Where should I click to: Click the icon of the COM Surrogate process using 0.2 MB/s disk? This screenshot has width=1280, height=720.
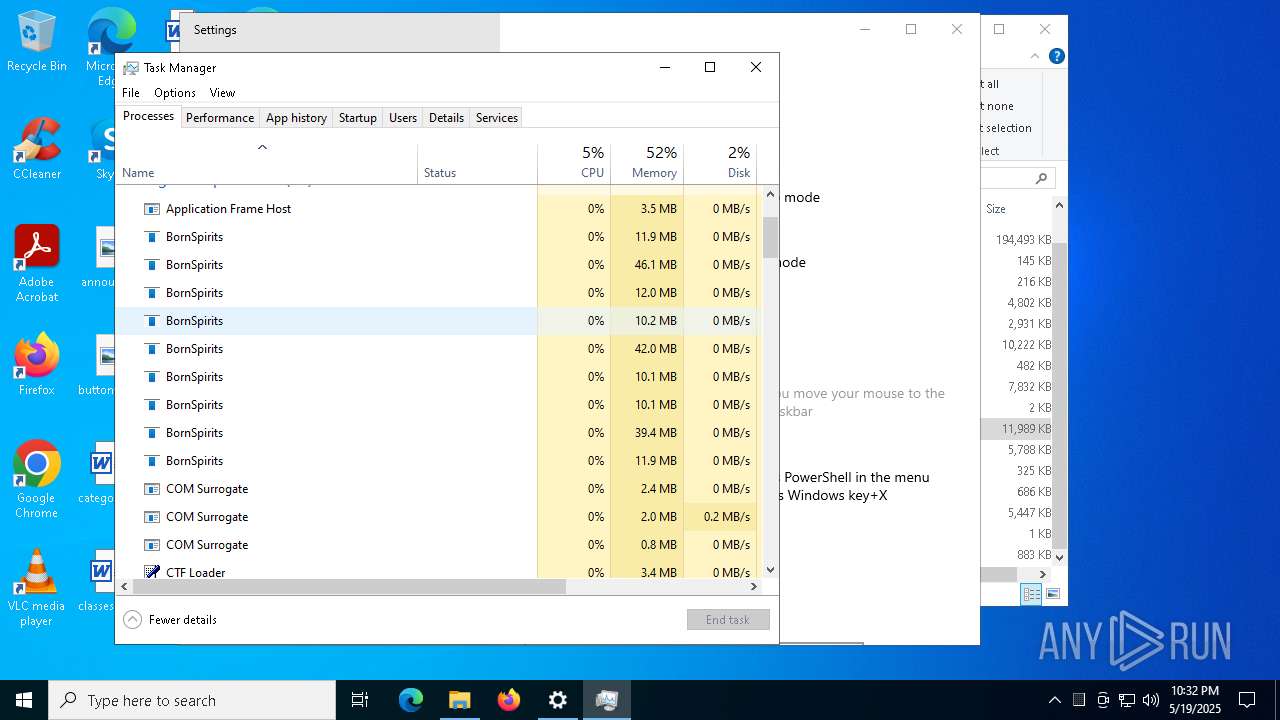[152, 517]
